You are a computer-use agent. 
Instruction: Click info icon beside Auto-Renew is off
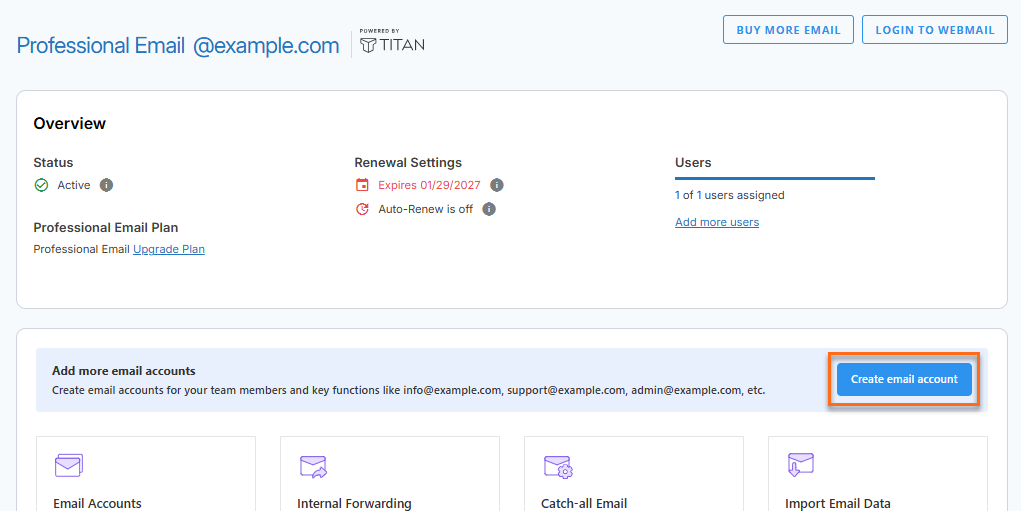pyautogui.click(x=489, y=209)
